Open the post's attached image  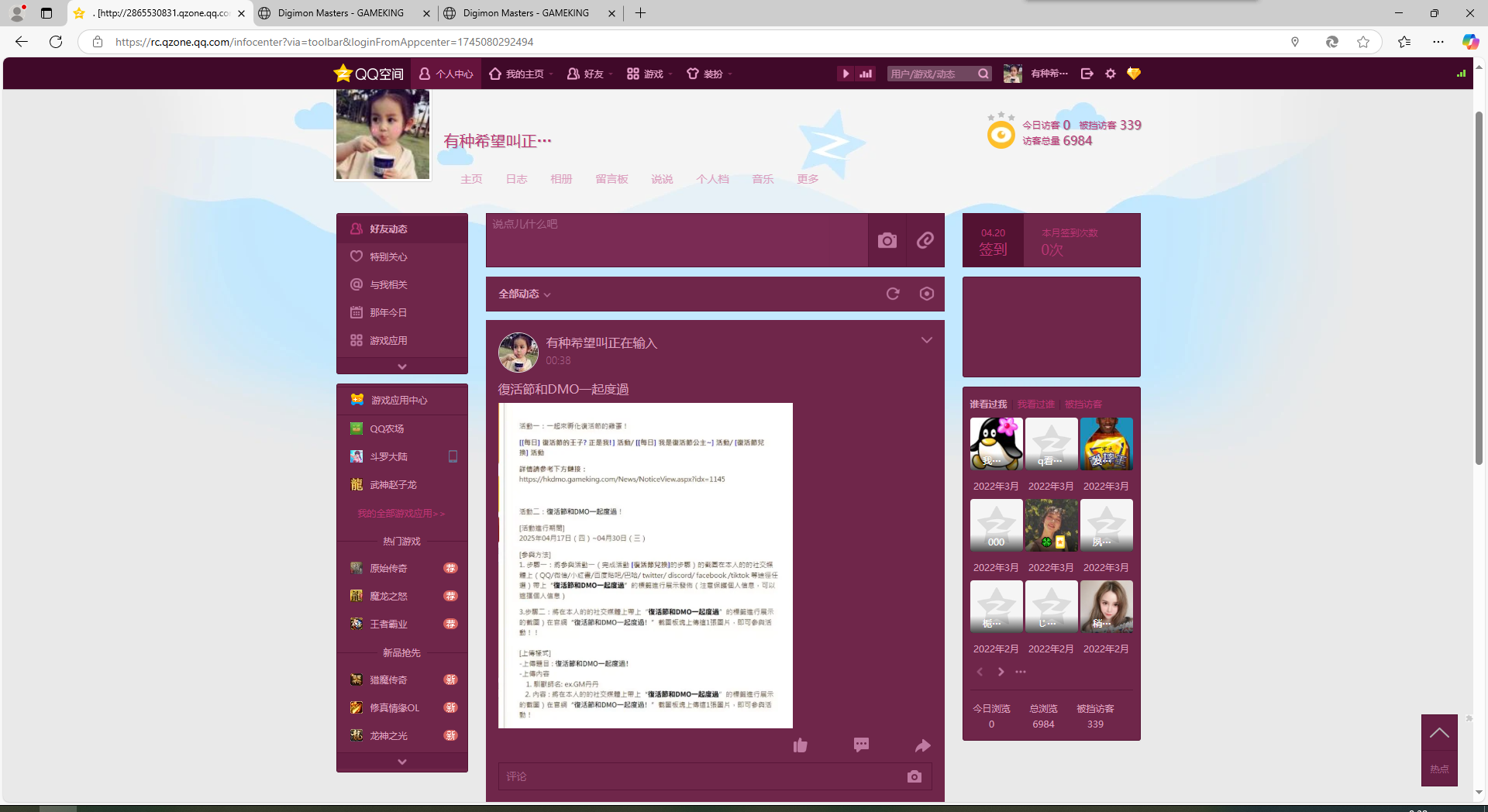pyautogui.click(x=646, y=566)
